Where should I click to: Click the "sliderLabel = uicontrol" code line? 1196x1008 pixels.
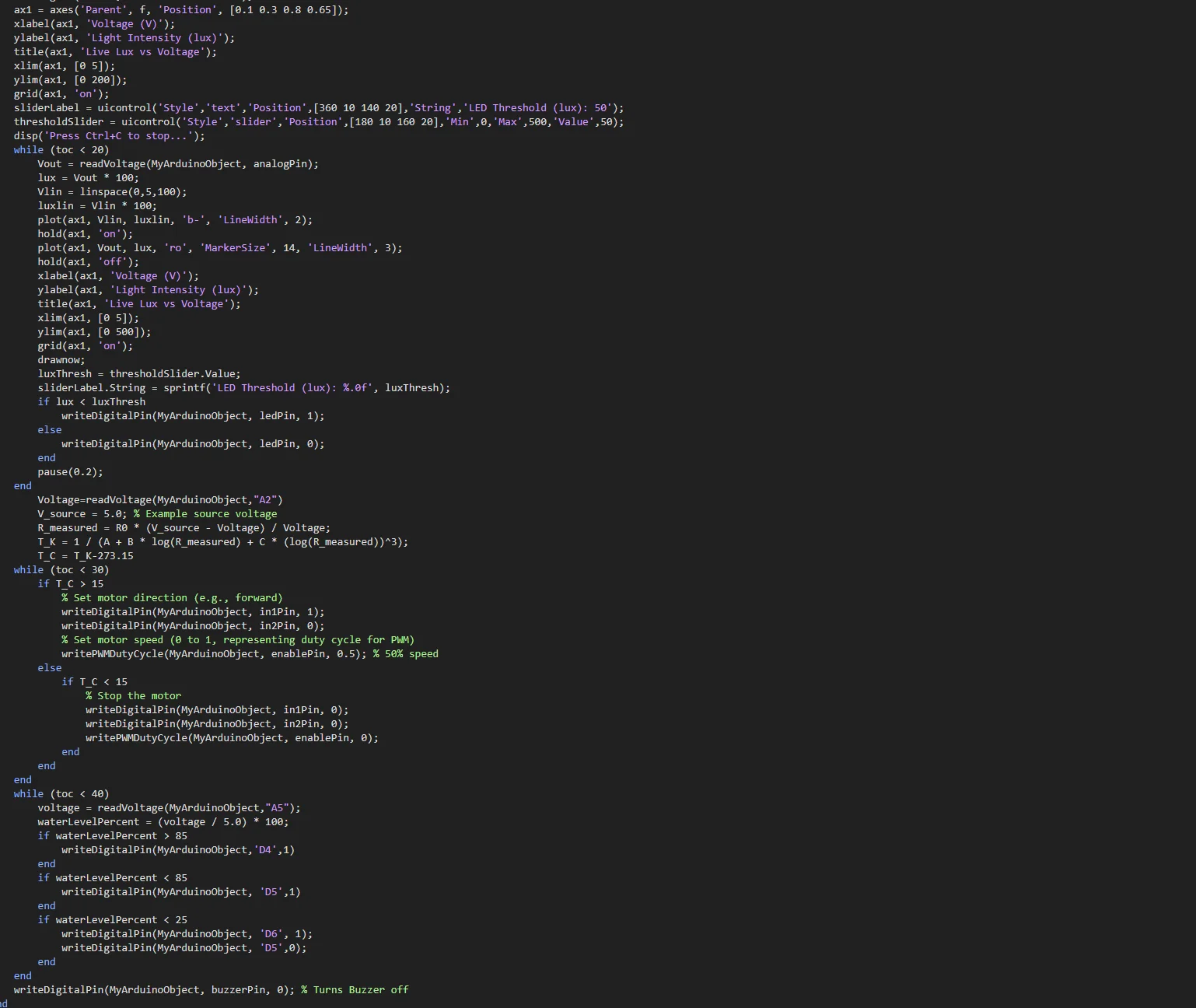[x=319, y=108]
